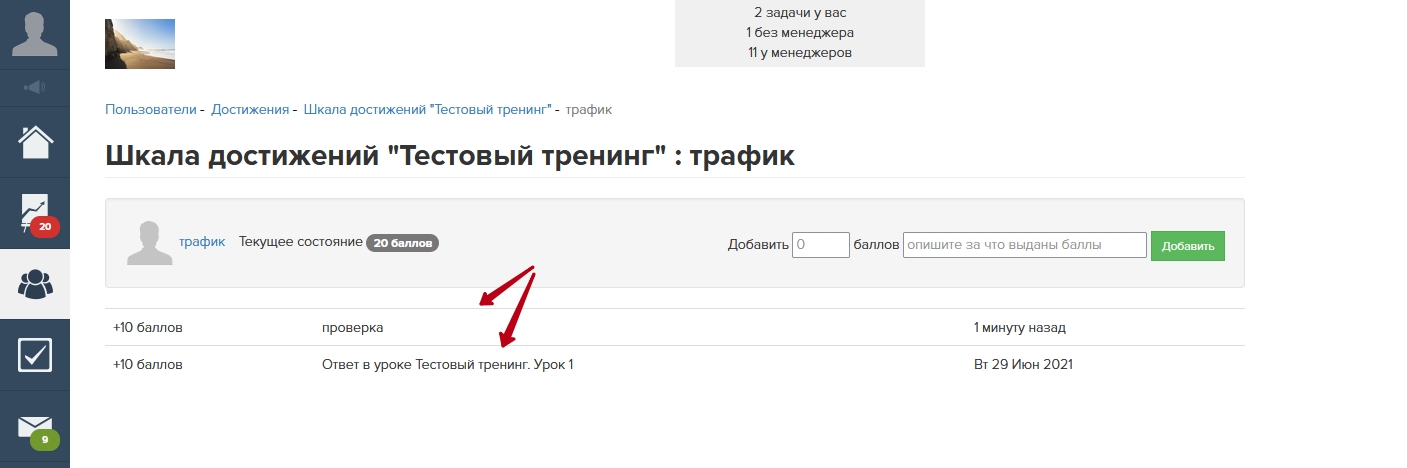Open the mail icon with 9 badge

tap(35, 428)
